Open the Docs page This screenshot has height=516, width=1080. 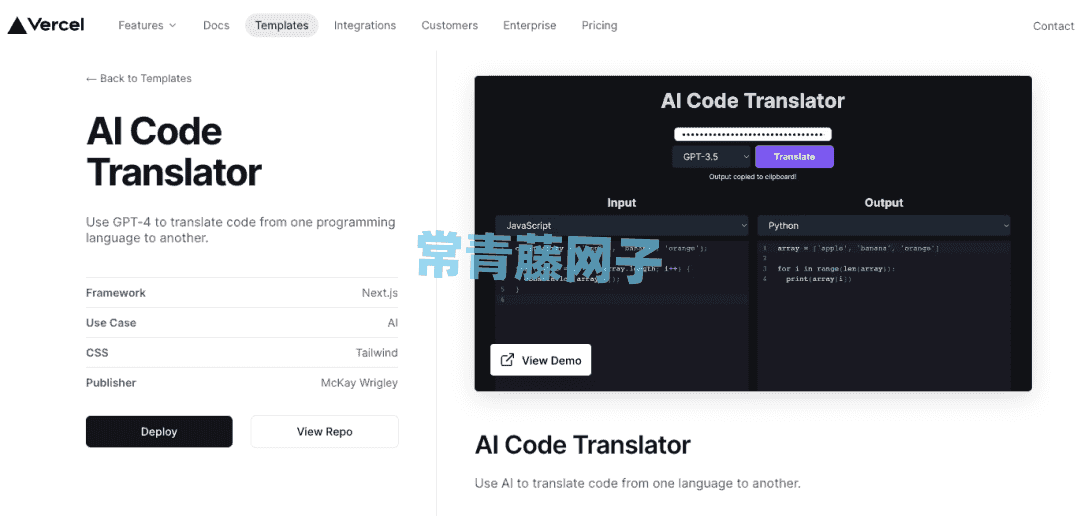(x=216, y=25)
